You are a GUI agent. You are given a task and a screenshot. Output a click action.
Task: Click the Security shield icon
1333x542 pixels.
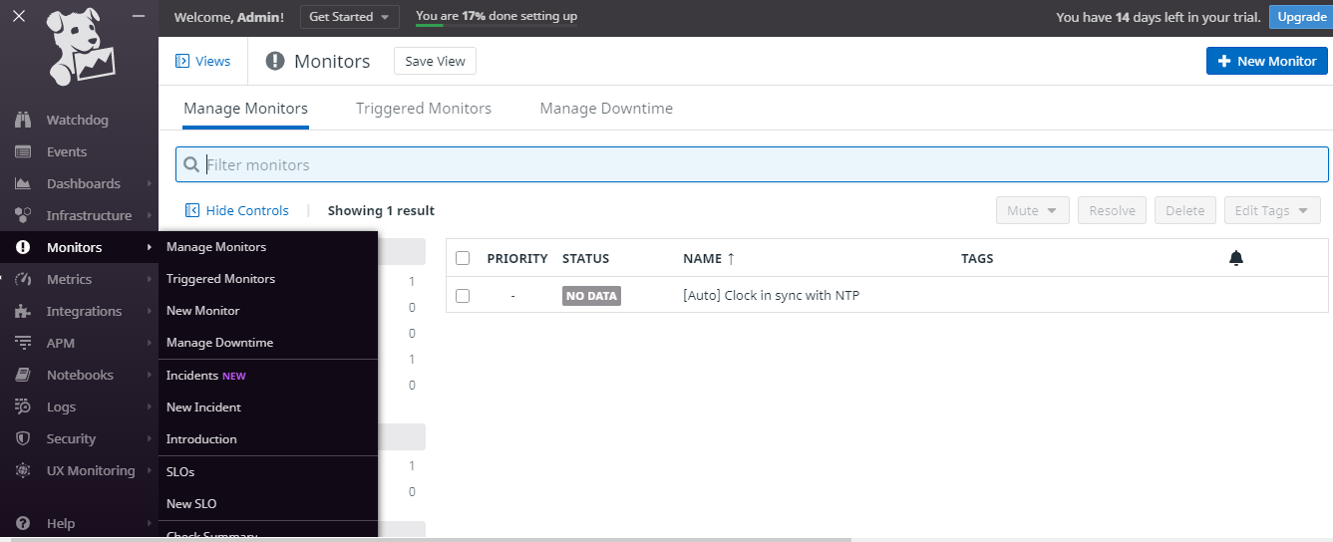pos(23,439)
